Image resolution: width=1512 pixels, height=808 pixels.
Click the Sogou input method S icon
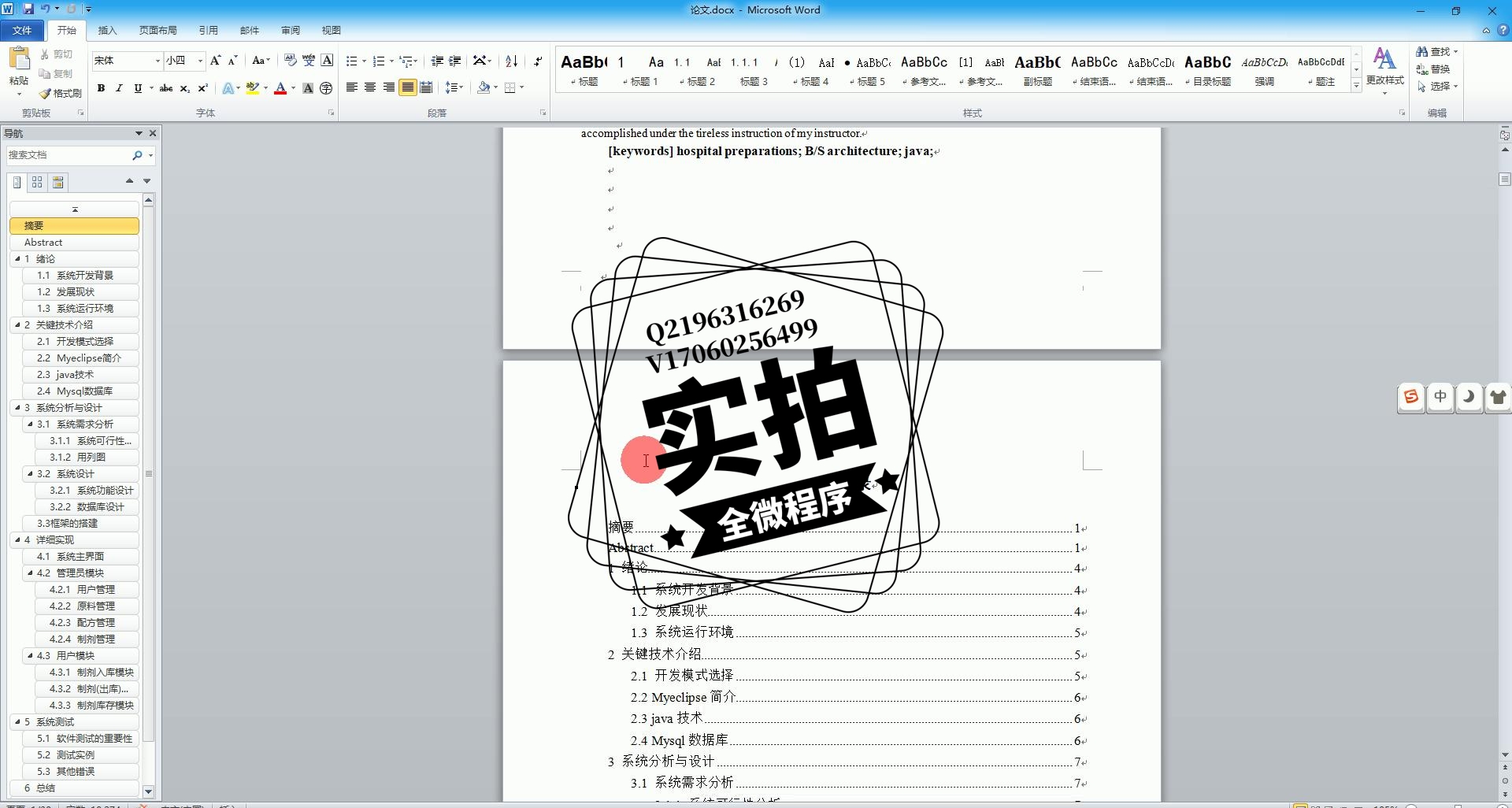pos(1411,397)
